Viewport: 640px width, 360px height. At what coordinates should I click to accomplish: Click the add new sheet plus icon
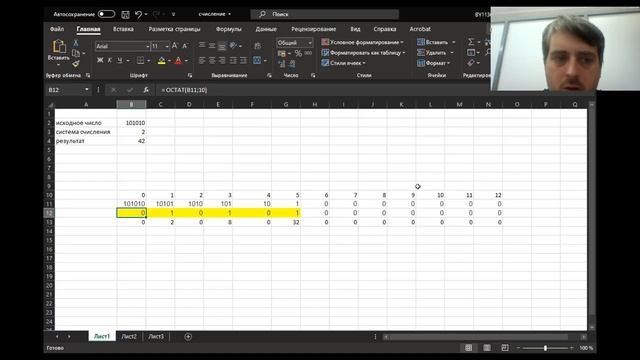pos(188,337)
